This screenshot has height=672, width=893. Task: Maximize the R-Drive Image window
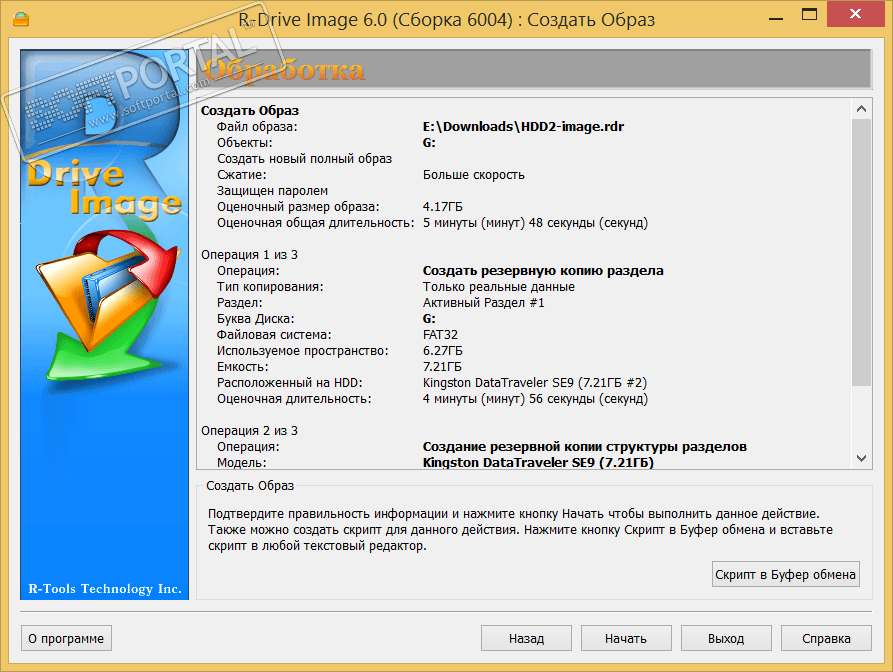(809, 15)
